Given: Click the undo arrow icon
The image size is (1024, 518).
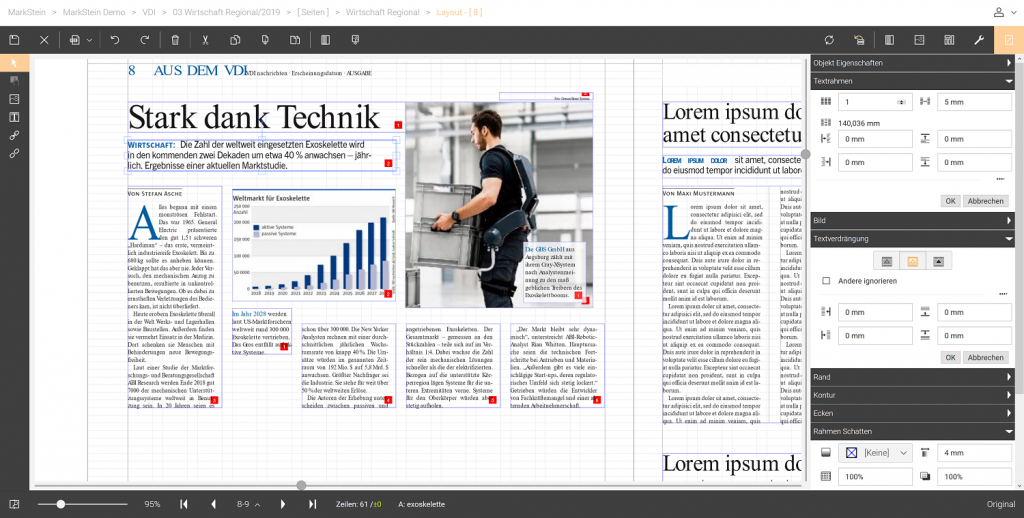Looking at the screenshot, I should click(115, 40).
